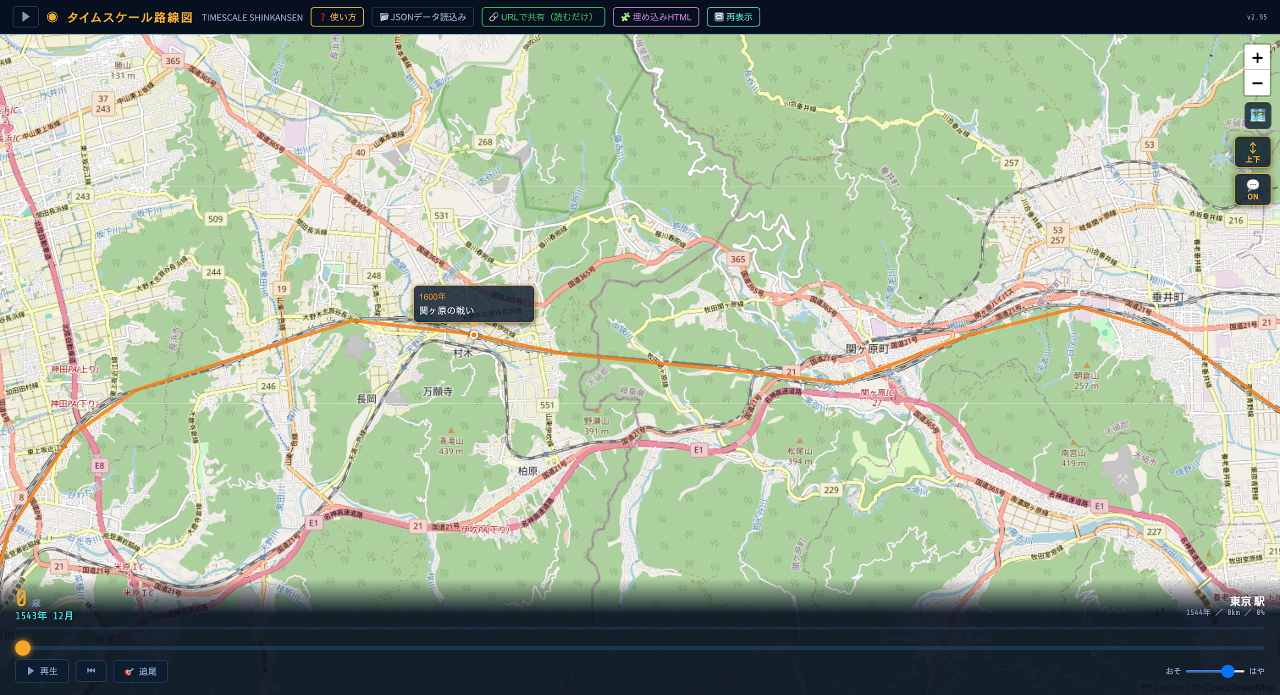Toggle the 追尾 follow mode button
Viewport: 1280px width, 695px height.
point(140,671)
